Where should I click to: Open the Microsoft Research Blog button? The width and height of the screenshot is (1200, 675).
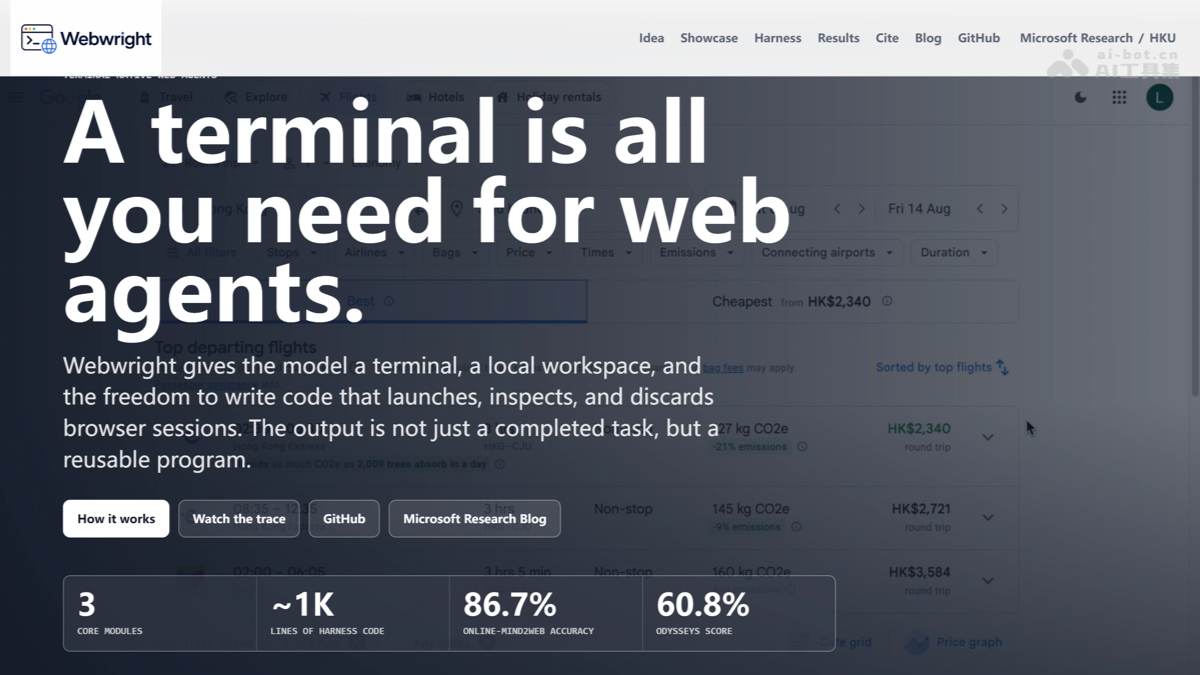[x=475, y=519]
